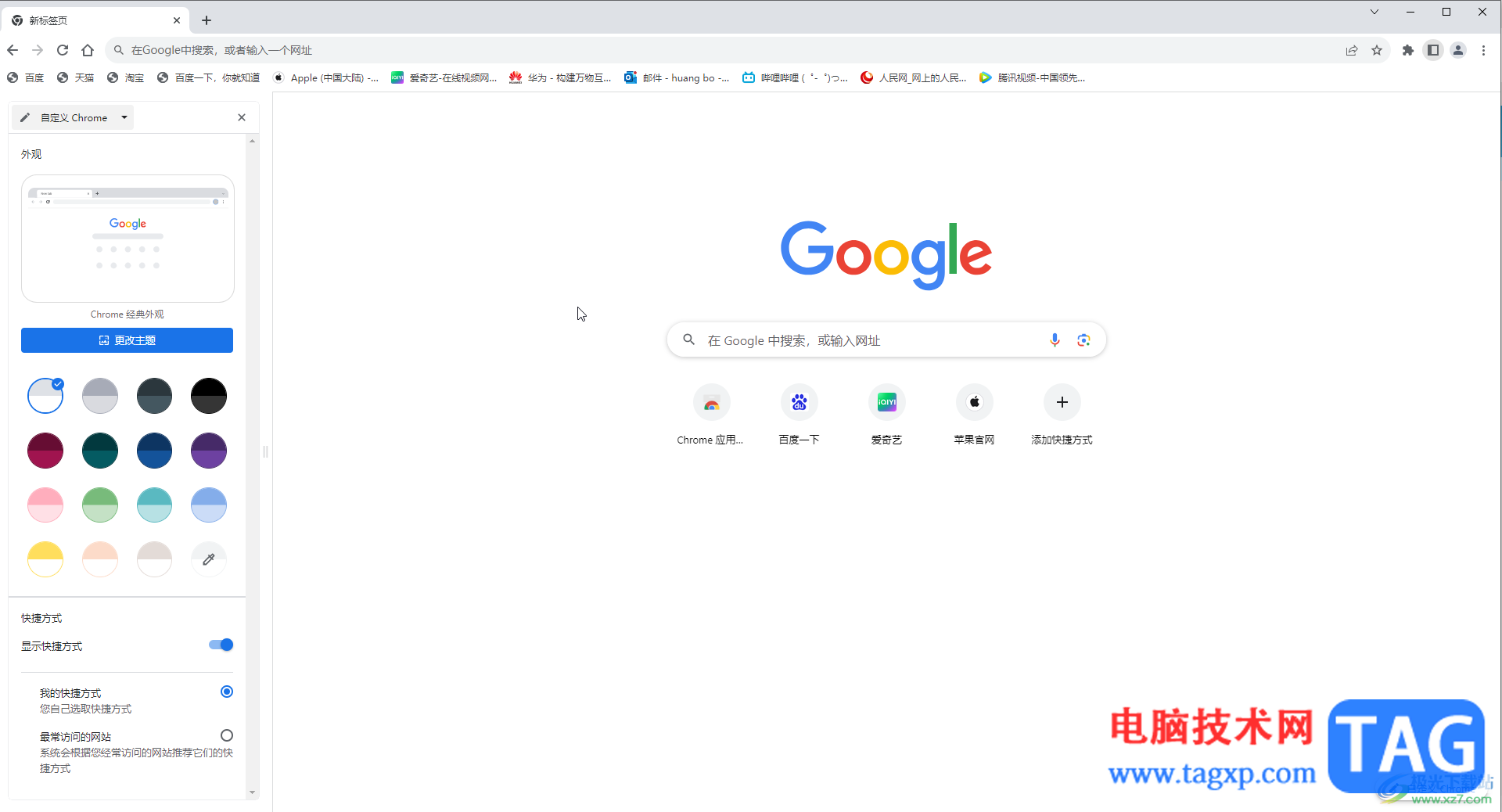Open a new tab with the plus

[x=207, y=20]
